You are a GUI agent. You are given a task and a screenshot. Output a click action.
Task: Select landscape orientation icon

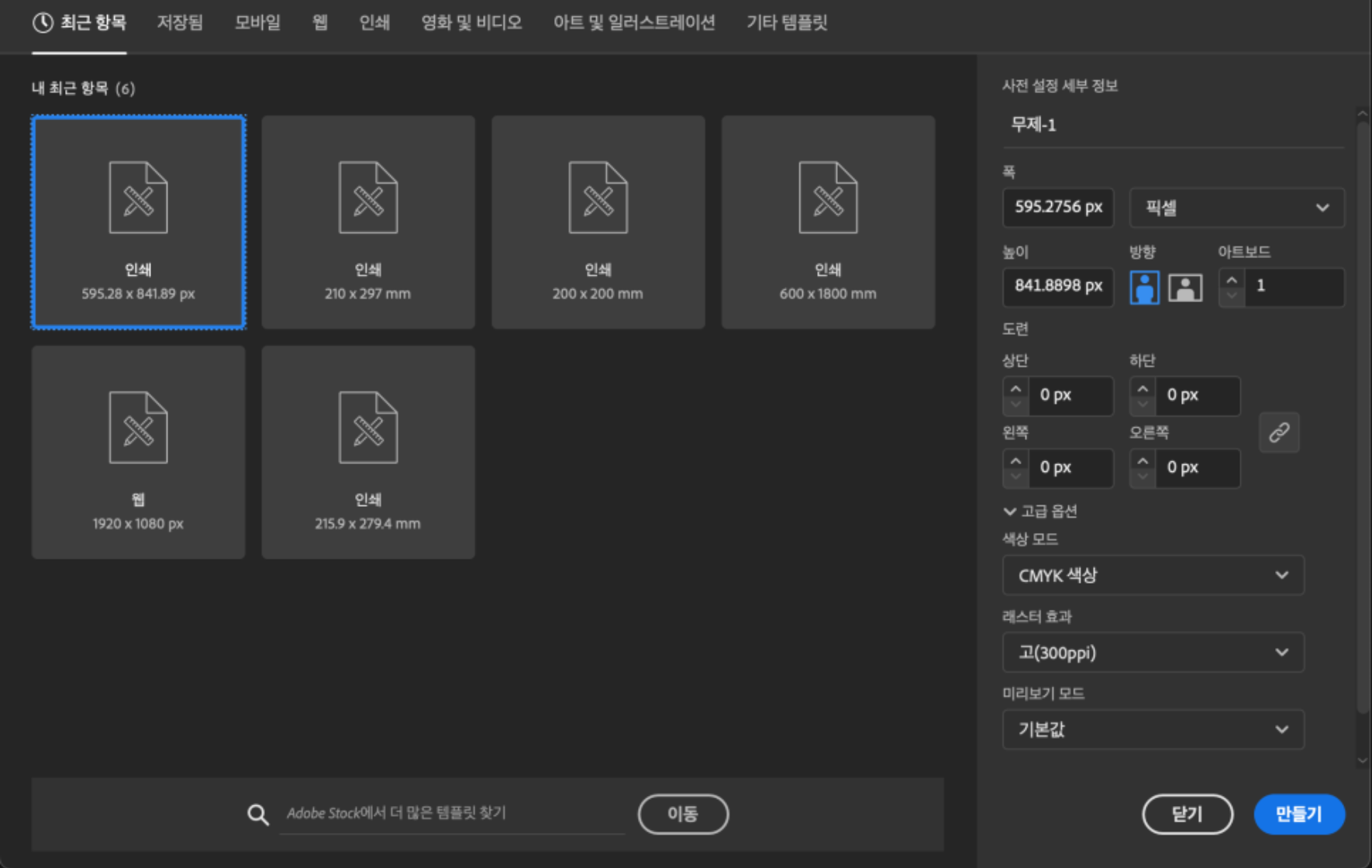click(x=1185, y=288)
